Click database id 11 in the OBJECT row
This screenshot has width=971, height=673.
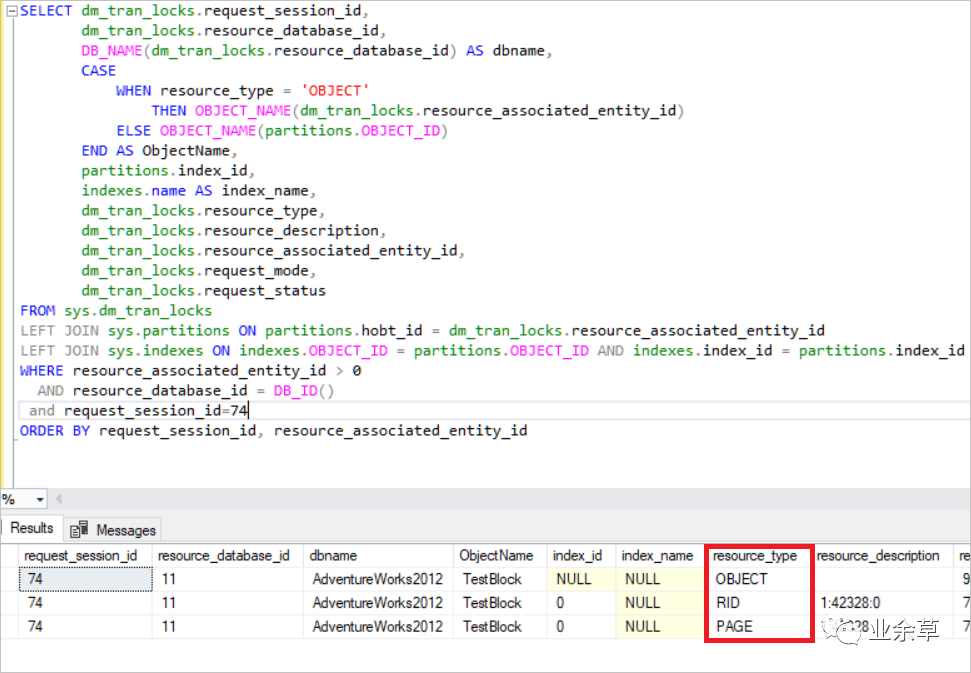(x=229, y=579)
